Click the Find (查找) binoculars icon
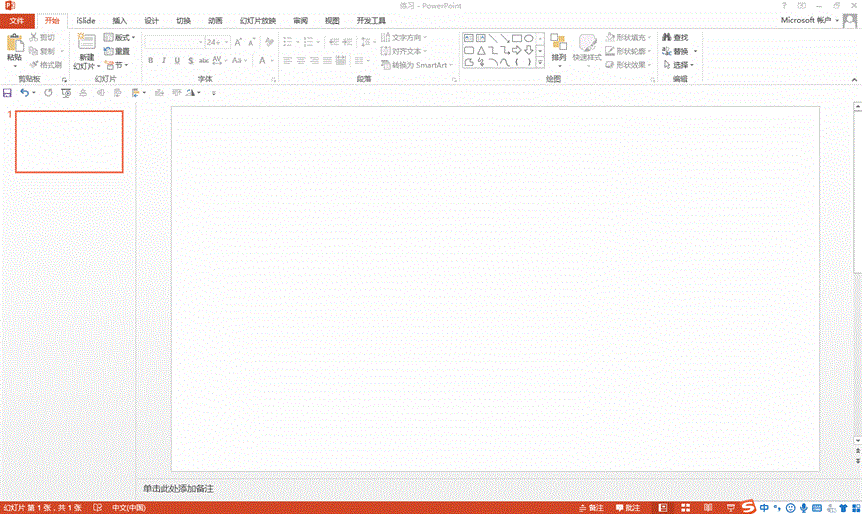Viewport: 862px width, 514px height. click(x=667, y=38)
